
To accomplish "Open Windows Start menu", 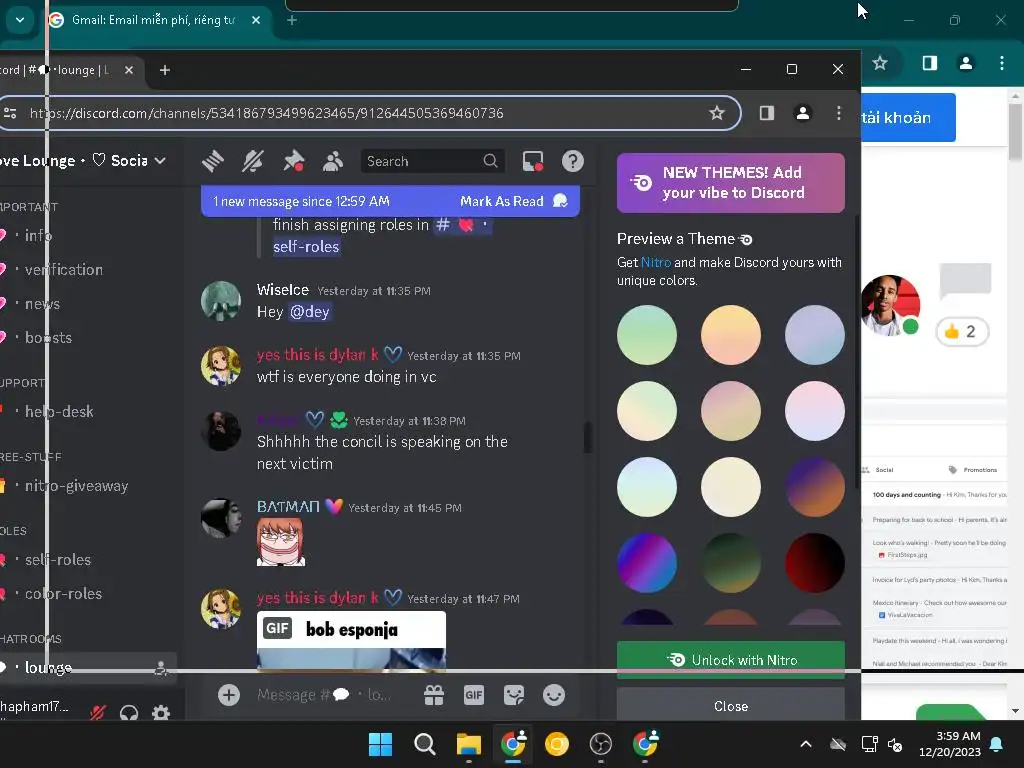I will pos(380,744).
